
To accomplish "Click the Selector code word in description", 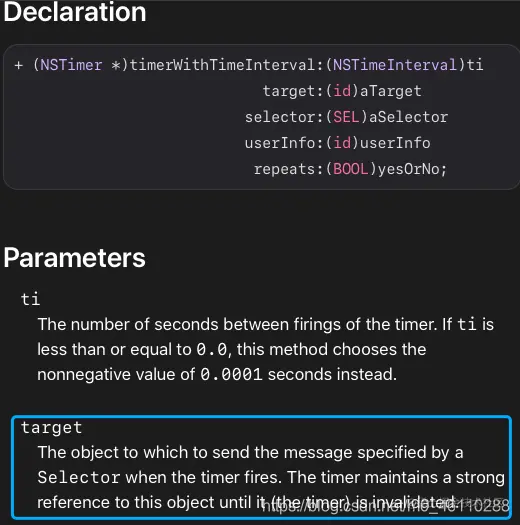I will 79,477.
